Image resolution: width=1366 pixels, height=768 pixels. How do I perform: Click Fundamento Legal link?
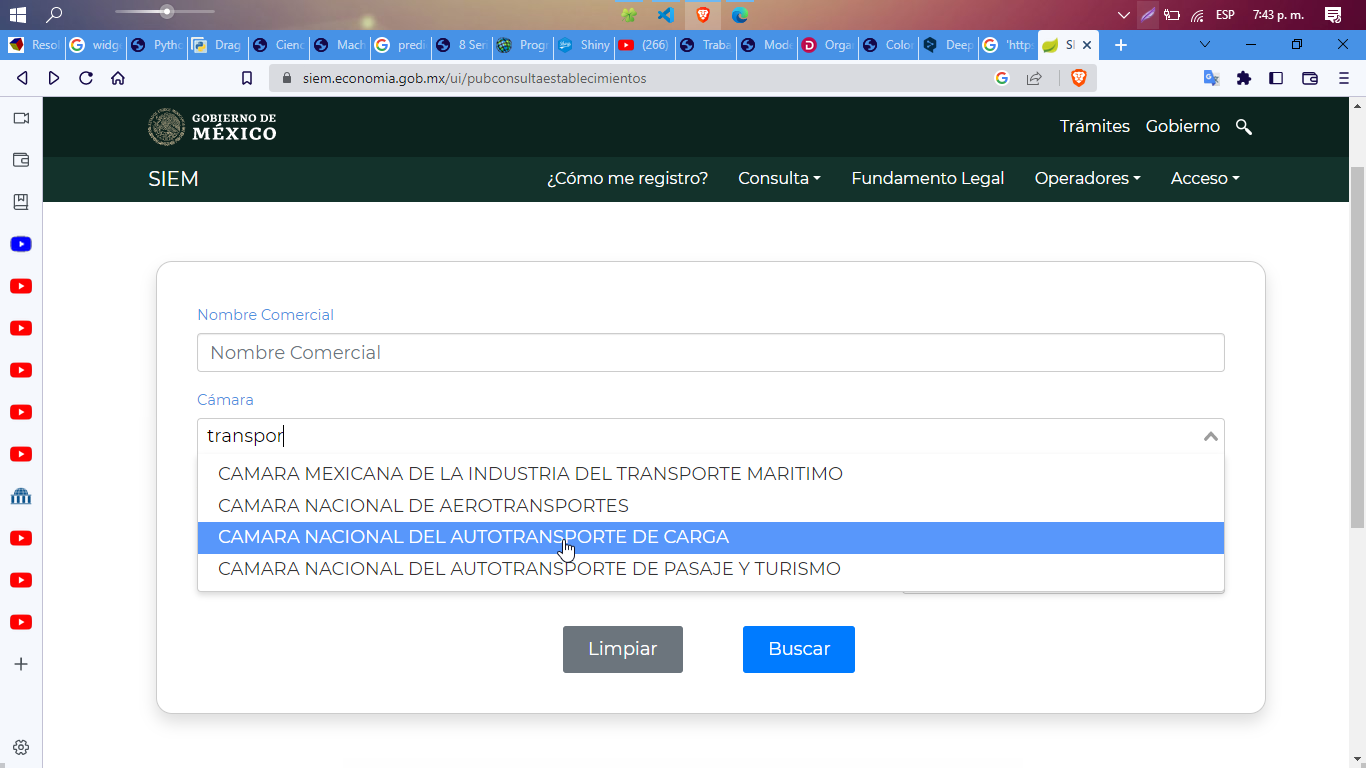(927, 178)
